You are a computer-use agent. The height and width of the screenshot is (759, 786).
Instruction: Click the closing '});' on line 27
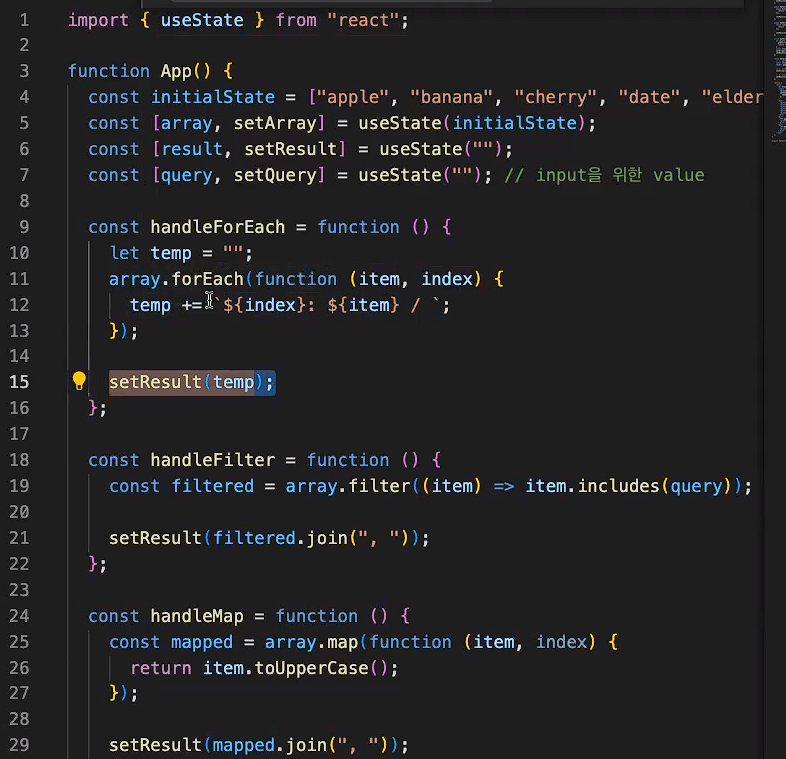point(123,693)
